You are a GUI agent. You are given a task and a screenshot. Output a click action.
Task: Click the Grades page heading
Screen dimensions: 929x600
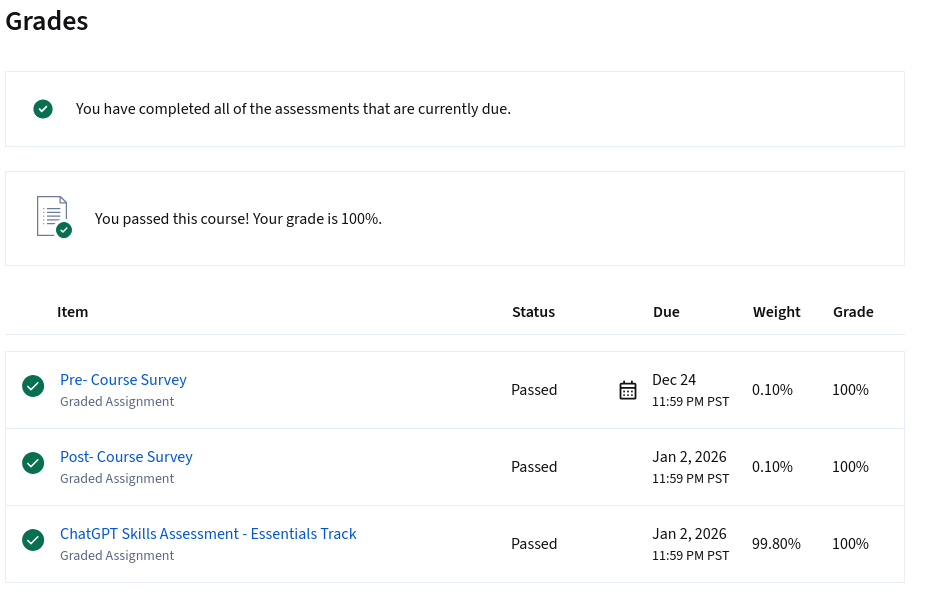pyautogui.click(x=47, y=21)
